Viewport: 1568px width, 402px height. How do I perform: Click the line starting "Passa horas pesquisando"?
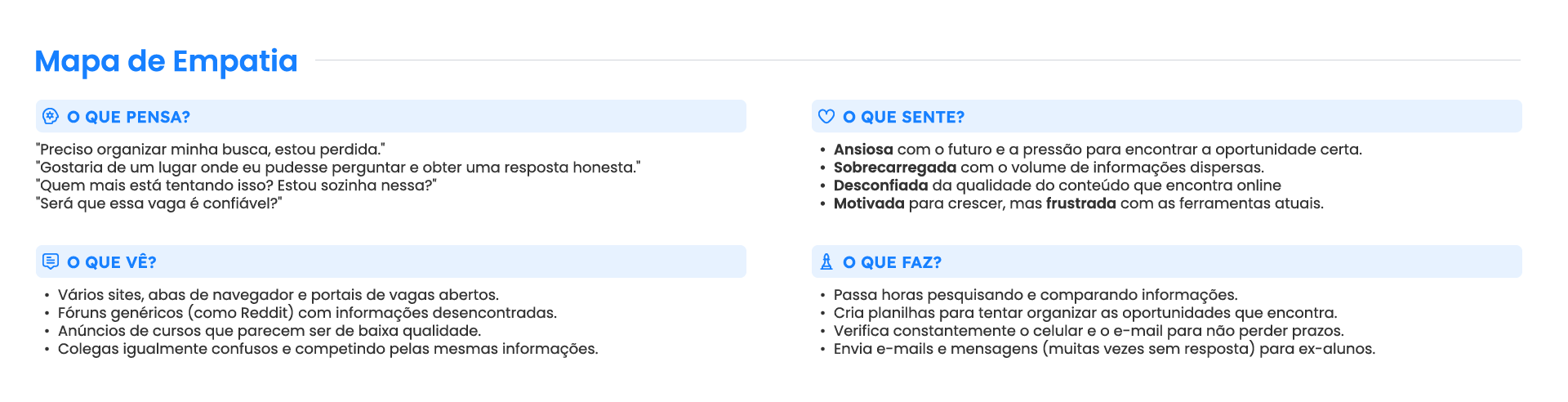coord(1035,295)
